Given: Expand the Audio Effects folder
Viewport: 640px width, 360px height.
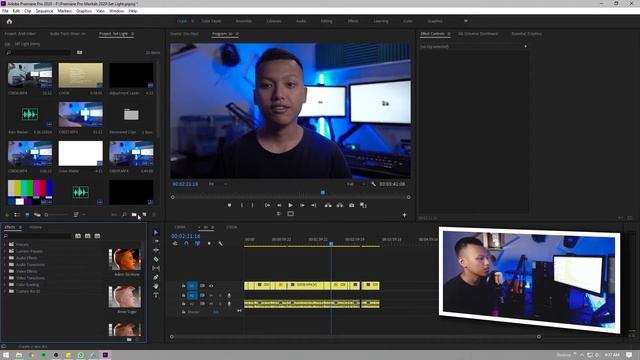Looking at the screenshot, I should click(x=5, y=258).
